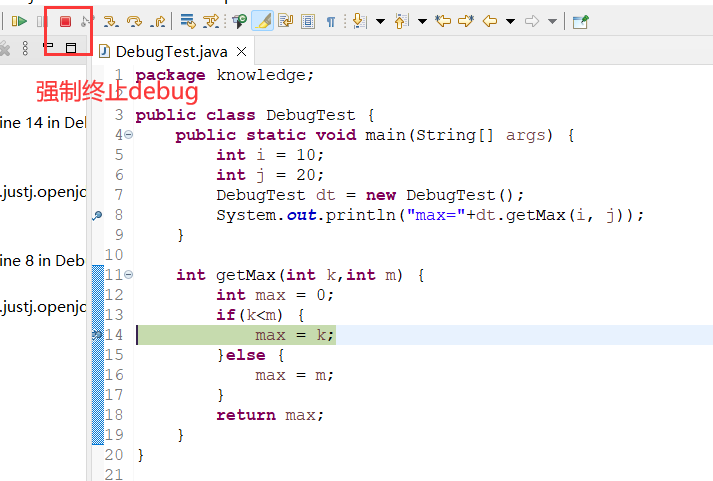Screen dimensions: 713x481
Task: Click the 'int i = 10;' line
Action: (270, 155)
